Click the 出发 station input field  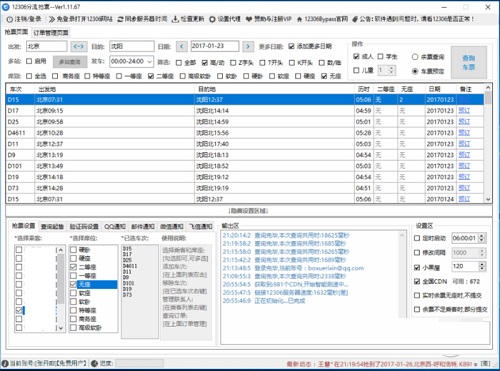46,46
